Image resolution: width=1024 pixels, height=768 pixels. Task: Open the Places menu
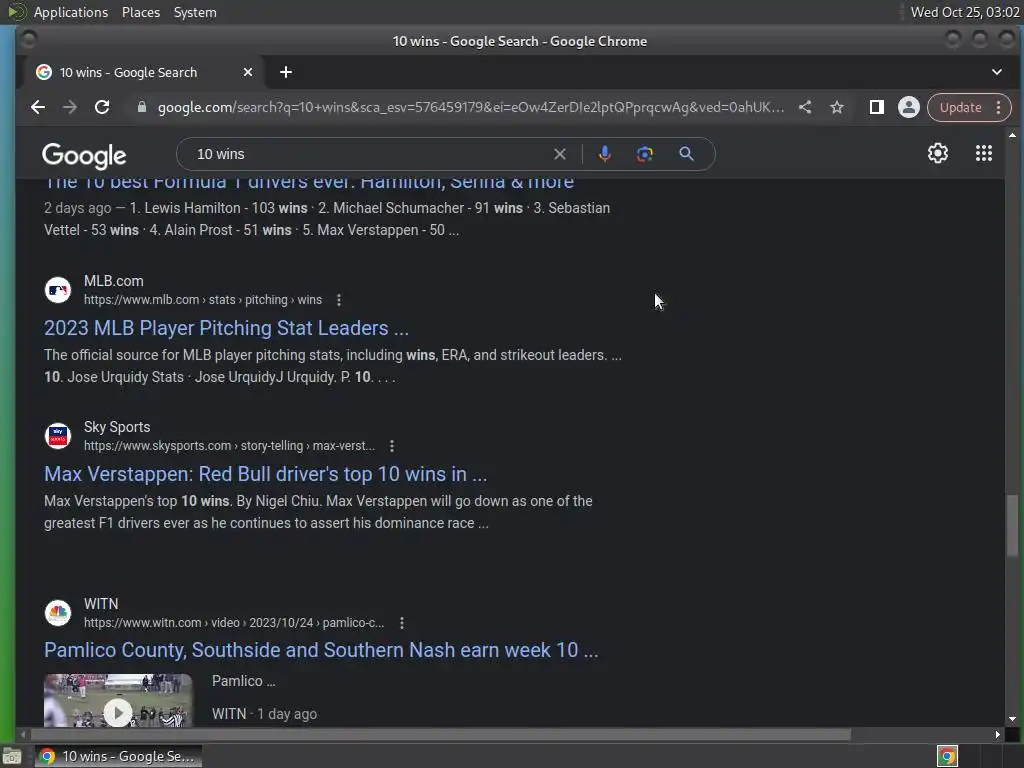point(140,12)
